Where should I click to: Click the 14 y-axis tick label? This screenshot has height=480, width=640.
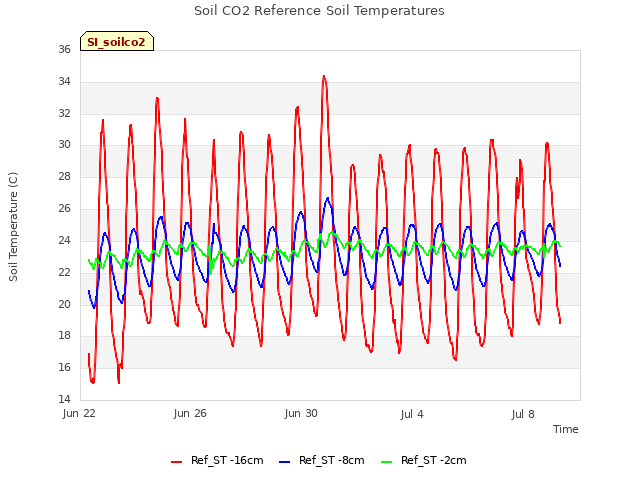(x=64, y=399)
